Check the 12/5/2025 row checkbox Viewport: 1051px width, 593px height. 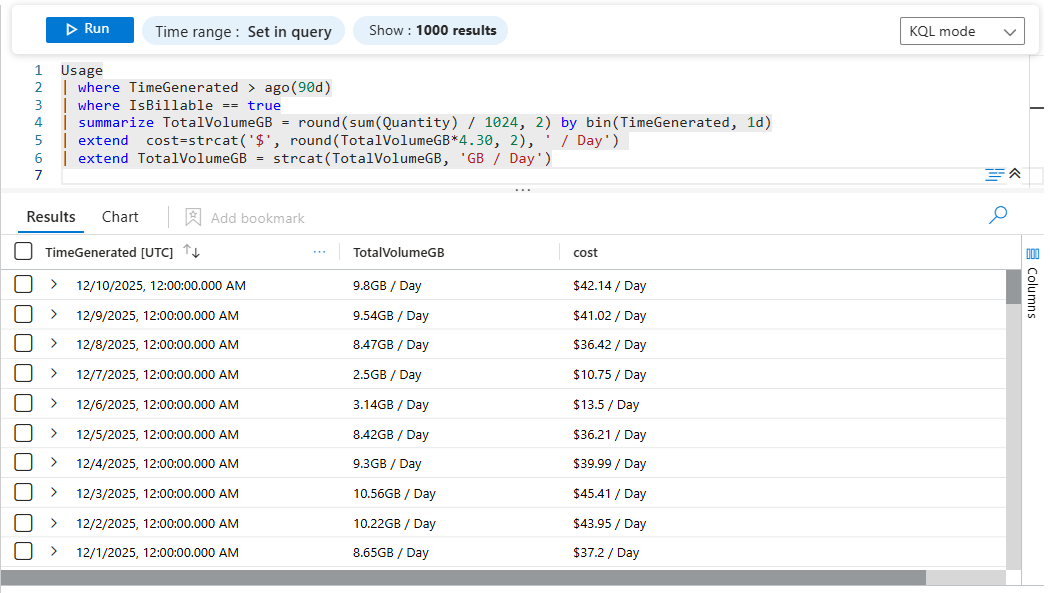pyautogui.click(x=24, y=434)
